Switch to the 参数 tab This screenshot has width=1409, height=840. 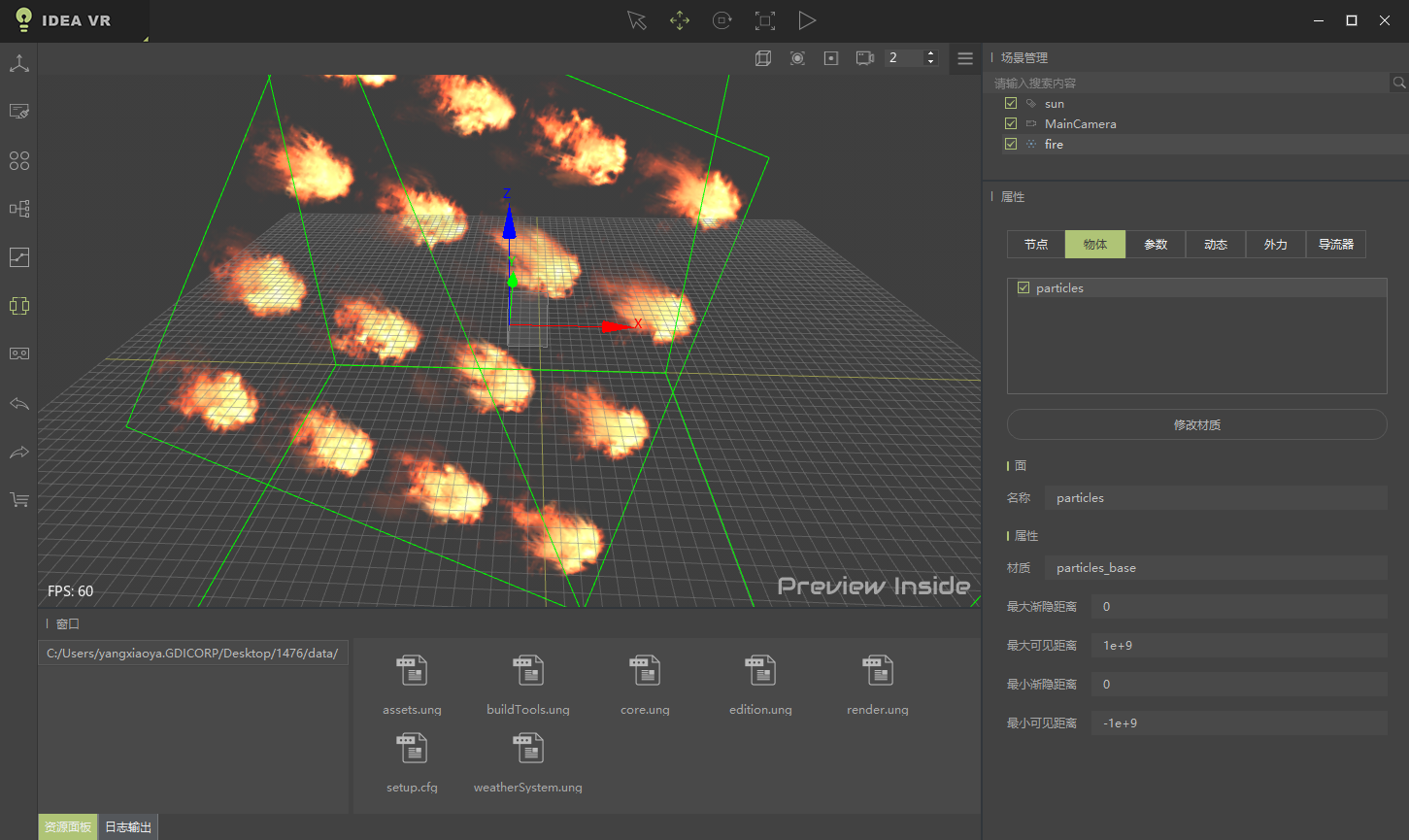click(1156, 245)
